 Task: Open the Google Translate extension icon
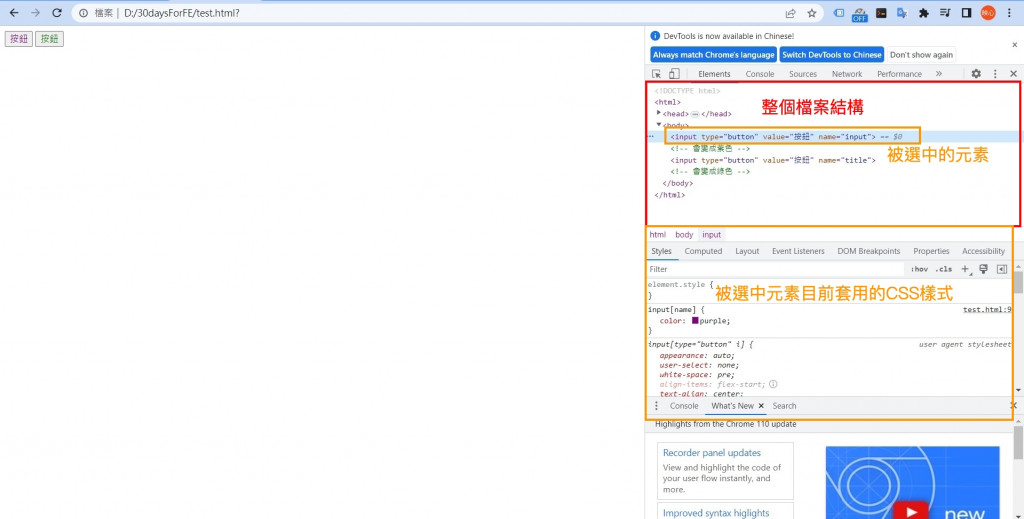tap(902, 13)
